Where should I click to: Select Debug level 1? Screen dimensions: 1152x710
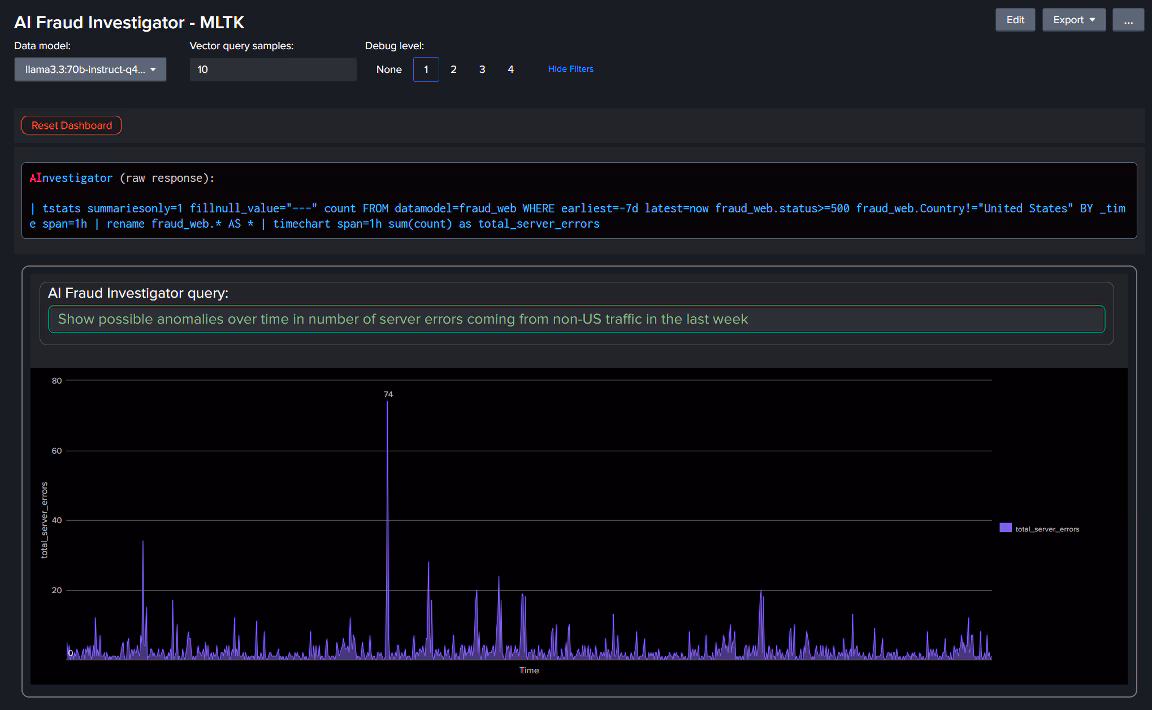[425, 69]
